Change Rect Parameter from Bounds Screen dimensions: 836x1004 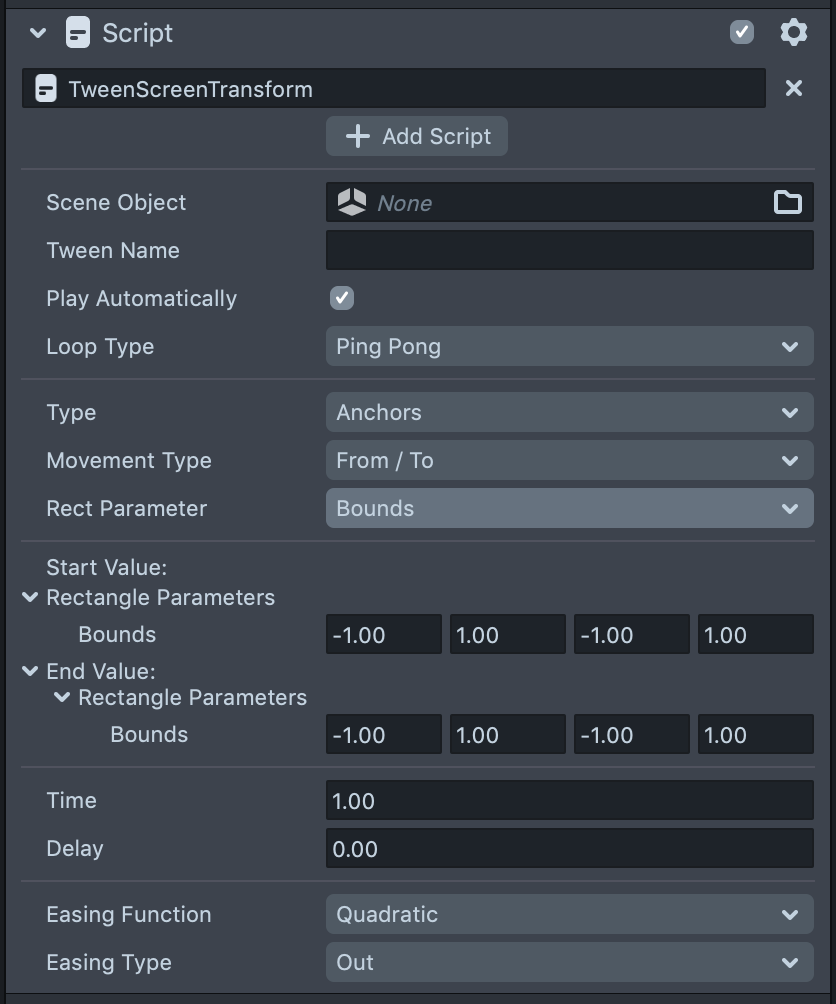[569, 509]
